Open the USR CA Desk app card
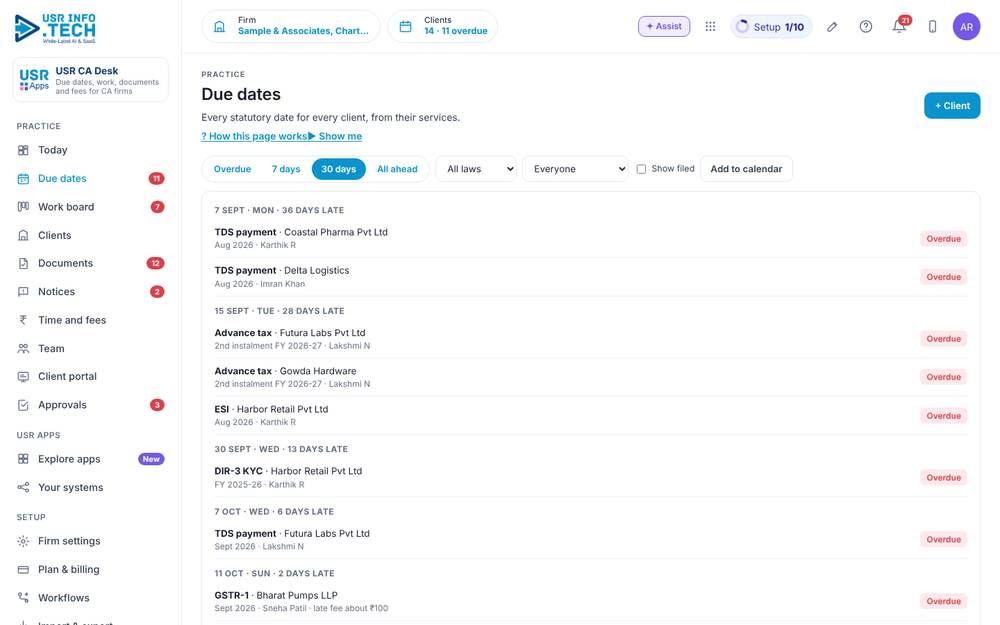The width and height of the screenshot is (1000, 625). 91,80
